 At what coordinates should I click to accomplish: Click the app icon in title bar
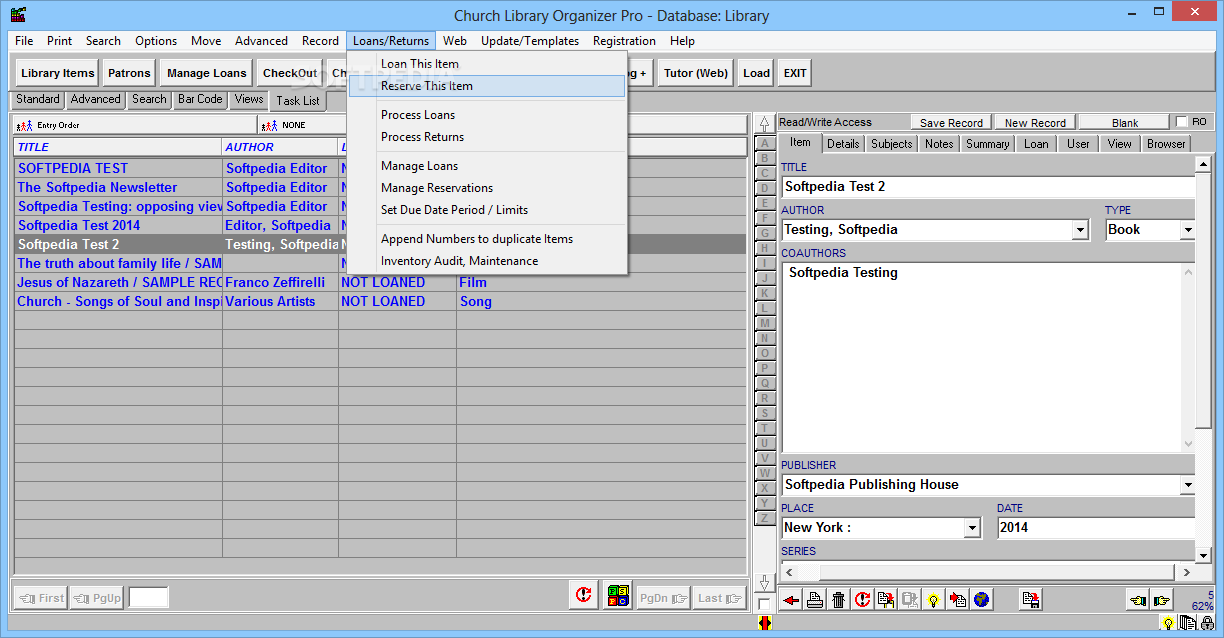click(x=17, y=15)
